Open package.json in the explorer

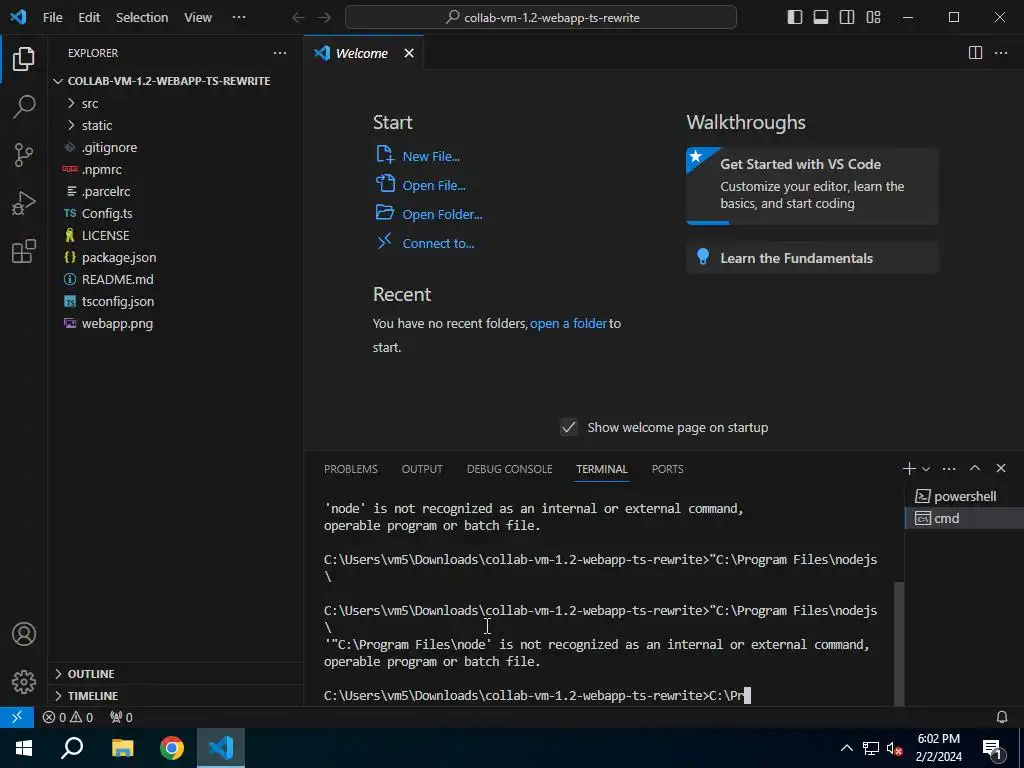coord(175,257)
